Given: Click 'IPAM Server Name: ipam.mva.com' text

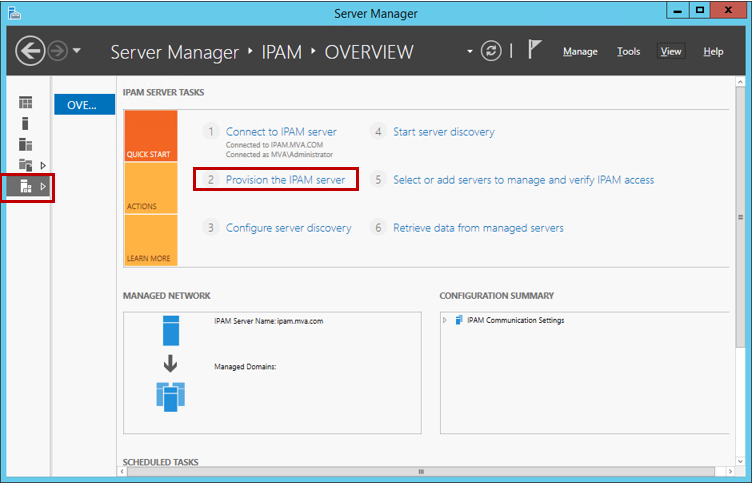Looking at the screenshot, I should (x=269, y=321).
